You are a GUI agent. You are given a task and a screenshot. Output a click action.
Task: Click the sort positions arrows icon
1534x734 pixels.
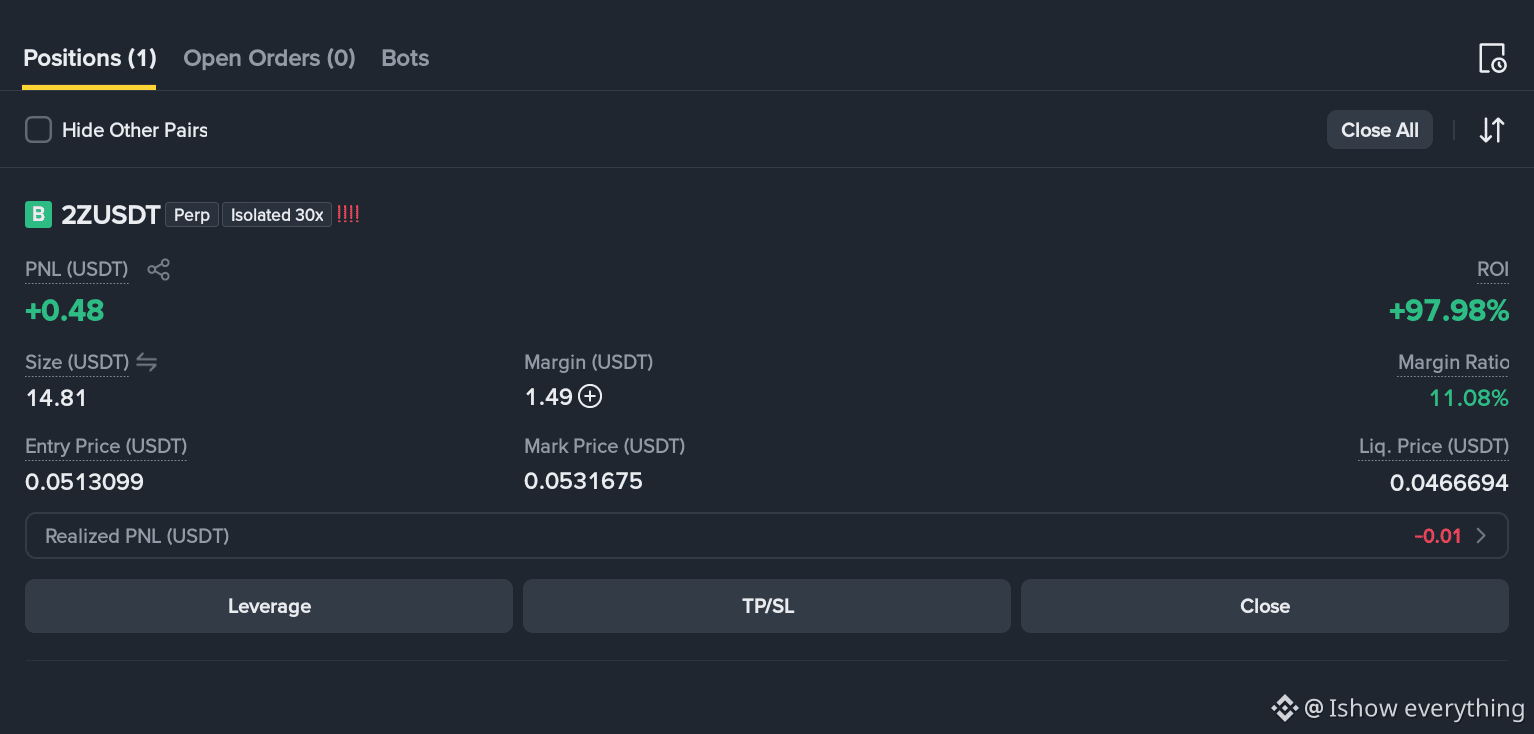1491,130
